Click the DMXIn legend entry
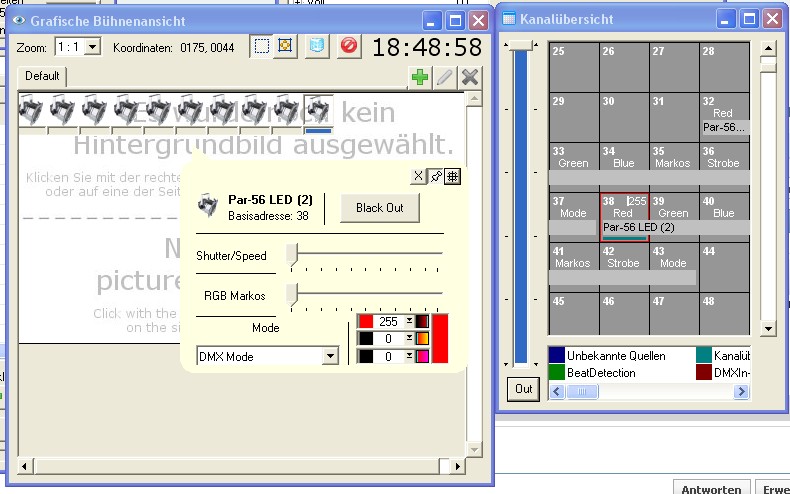Screen dimensions: 790x494 (723, 373)
